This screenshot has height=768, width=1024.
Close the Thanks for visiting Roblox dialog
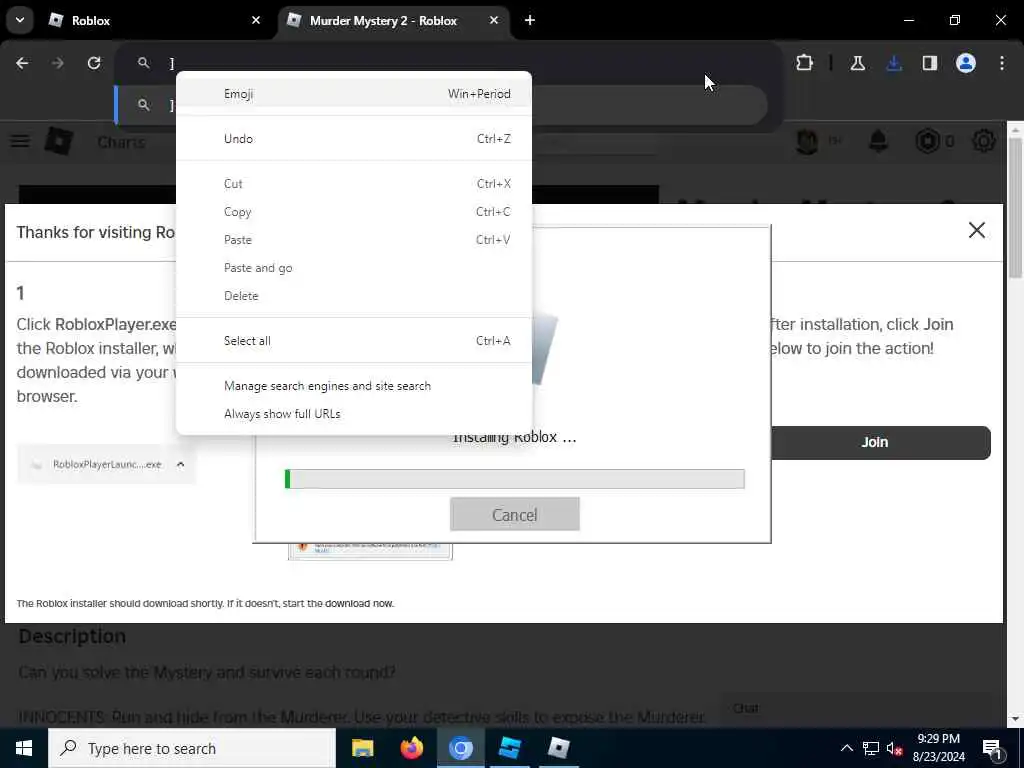click(x=976, y=230)
